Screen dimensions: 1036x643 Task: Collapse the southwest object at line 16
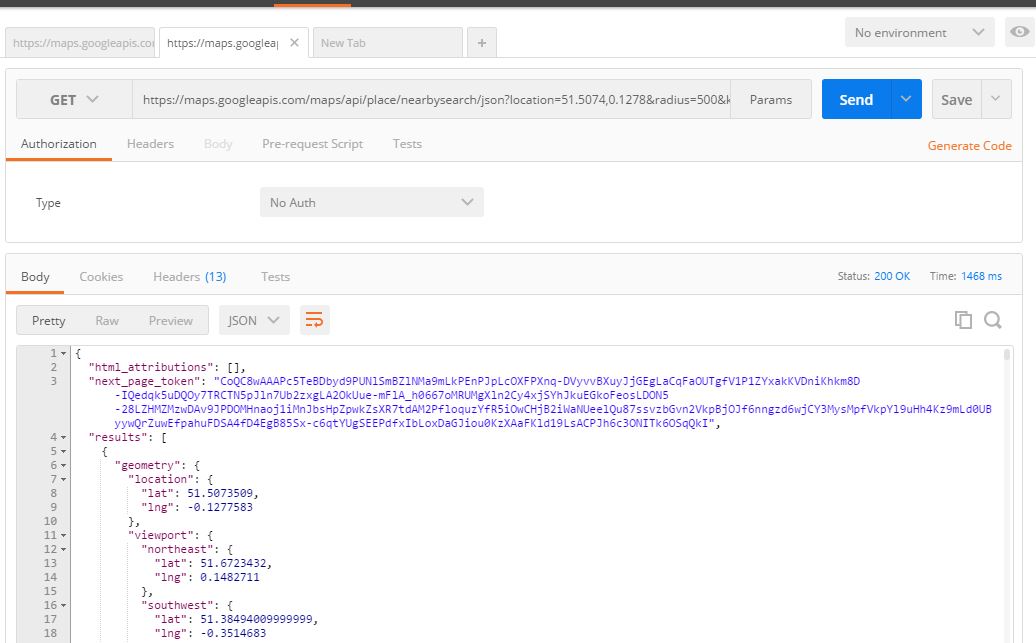[63, 605]
